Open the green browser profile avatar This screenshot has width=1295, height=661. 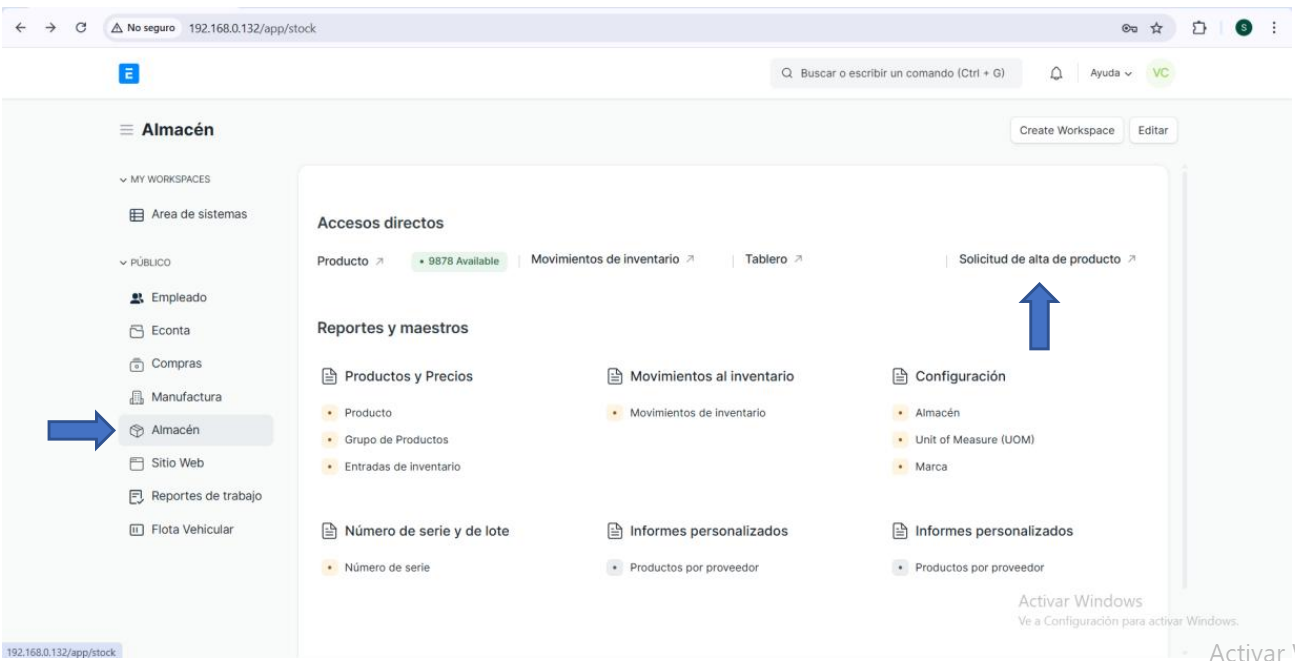[1246, 28]
